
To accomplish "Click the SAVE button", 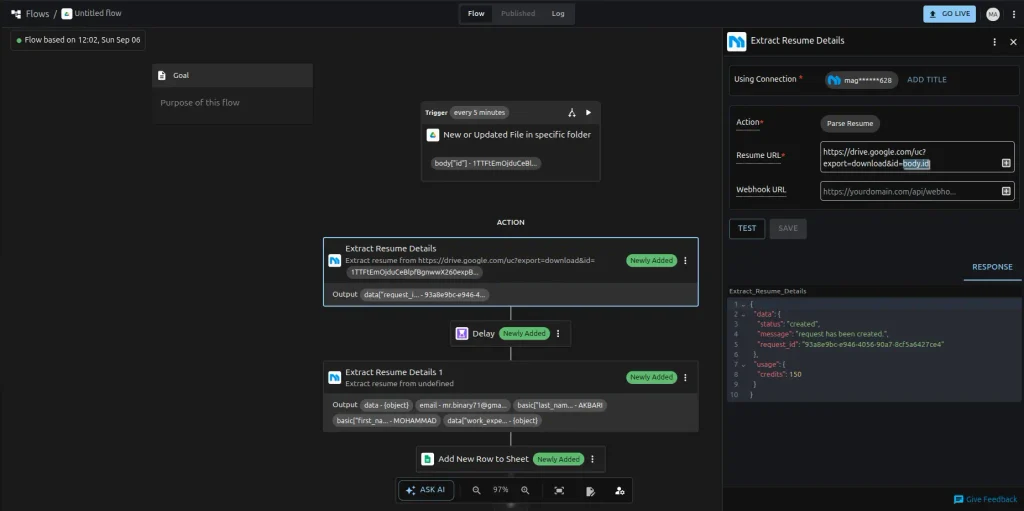I will 788,228.
